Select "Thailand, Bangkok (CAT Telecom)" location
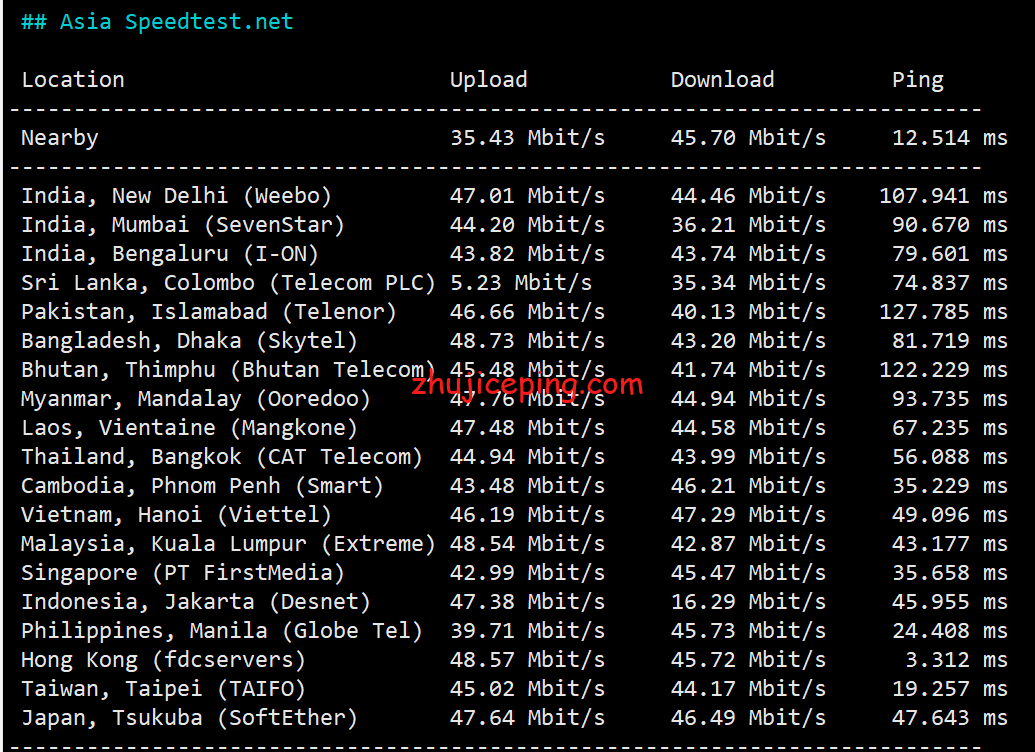 coord(222,458)
